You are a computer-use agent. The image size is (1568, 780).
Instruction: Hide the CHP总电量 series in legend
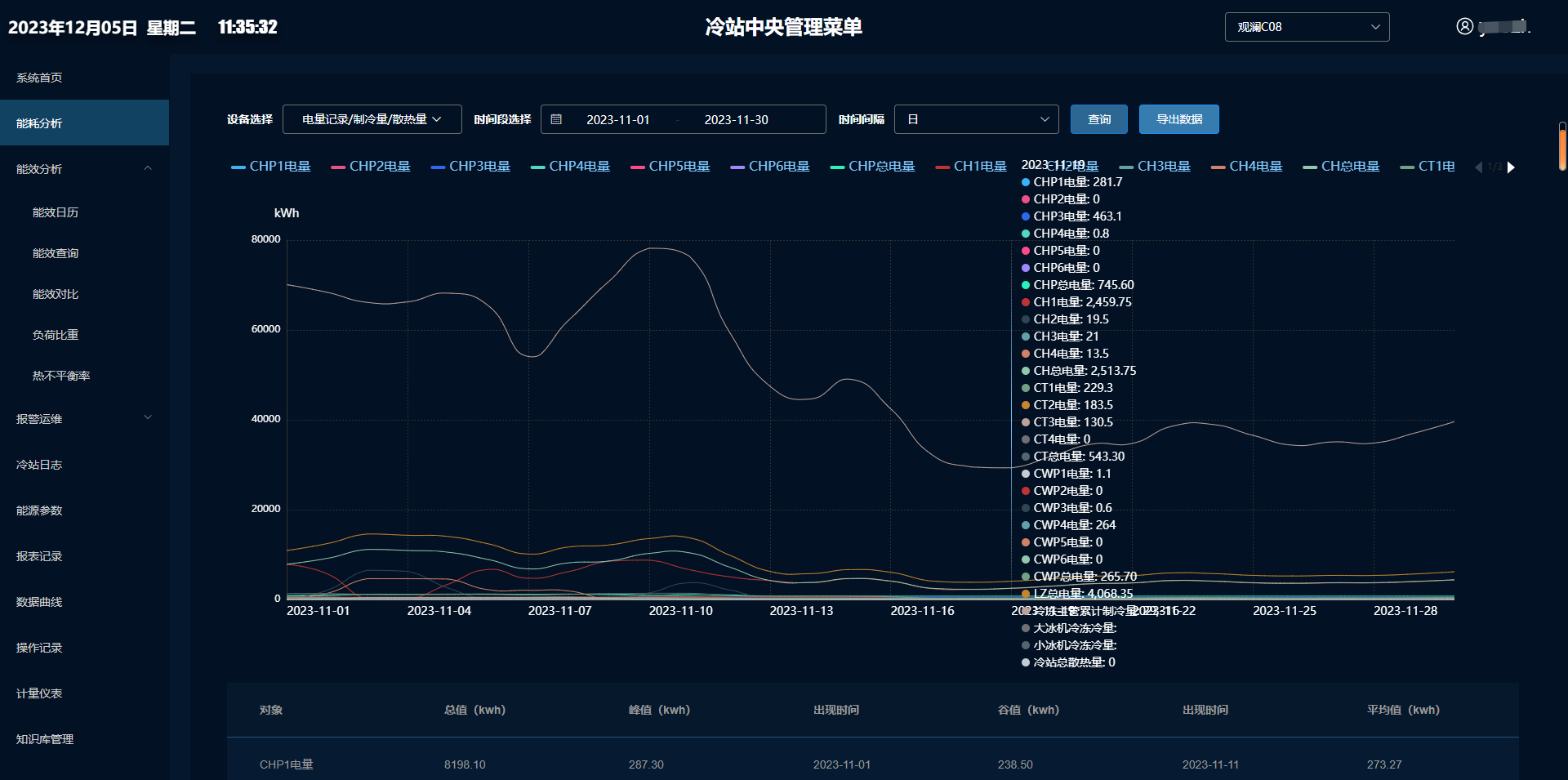[872, 167]
